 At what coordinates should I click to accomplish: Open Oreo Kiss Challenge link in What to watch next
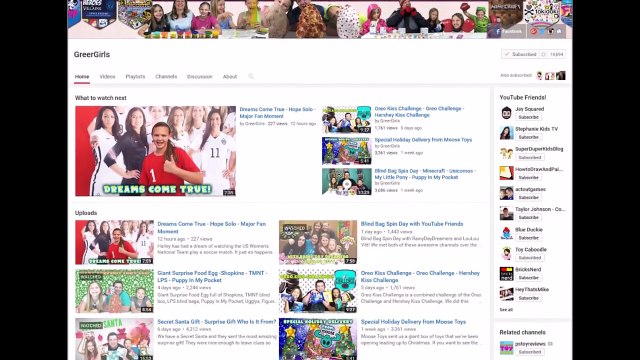(419, 112)
